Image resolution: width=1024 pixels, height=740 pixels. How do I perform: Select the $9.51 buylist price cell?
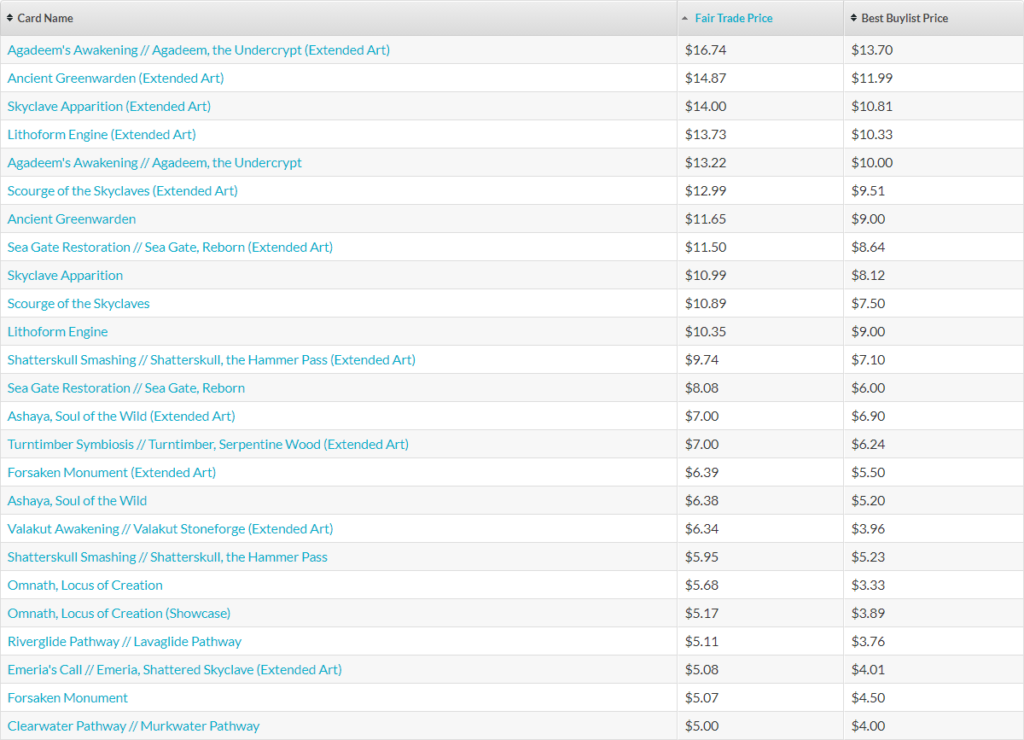(934, 190)
